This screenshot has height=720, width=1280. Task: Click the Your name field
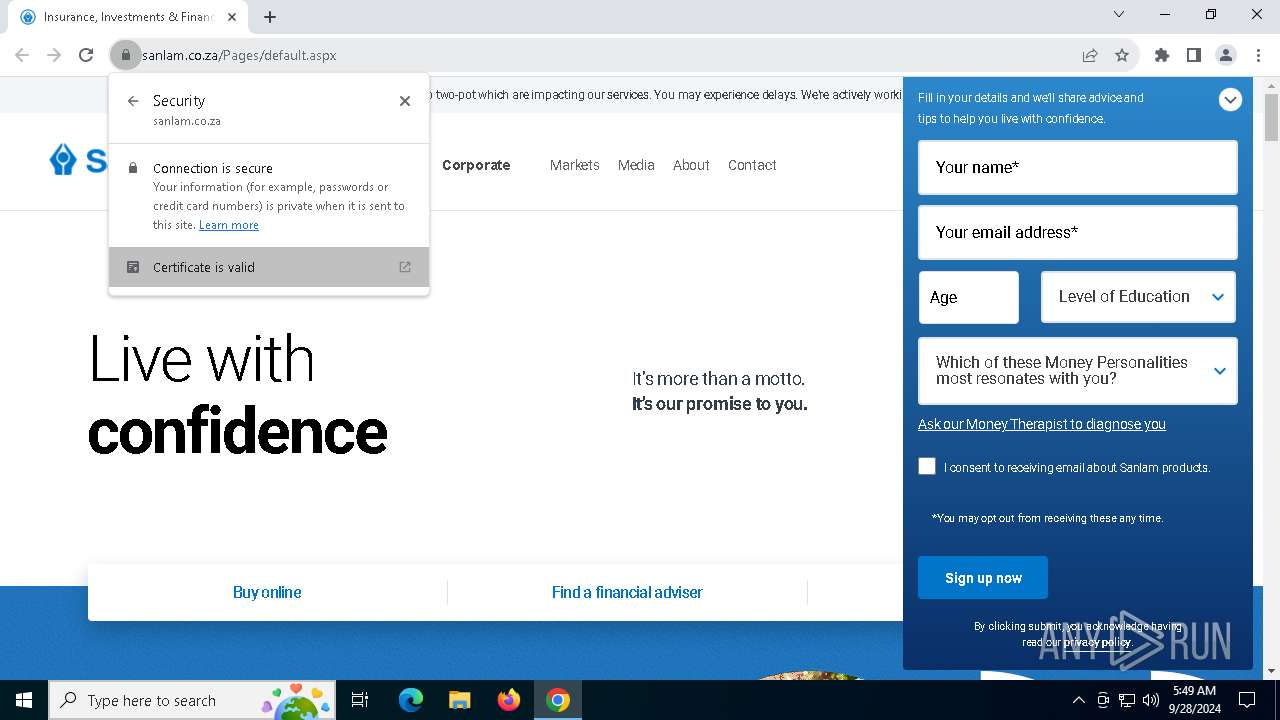[x=1078, y=167]
